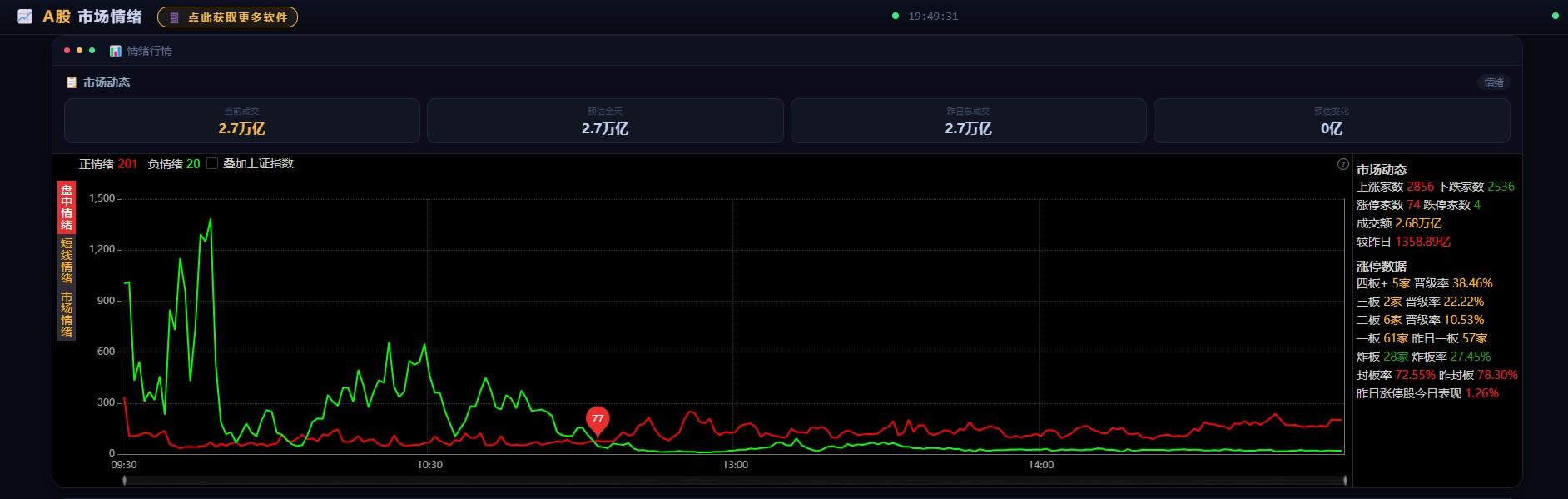The image size is (1568, 499).
Task: Click the 10:30 time axis label
Action: pos(429,465)
